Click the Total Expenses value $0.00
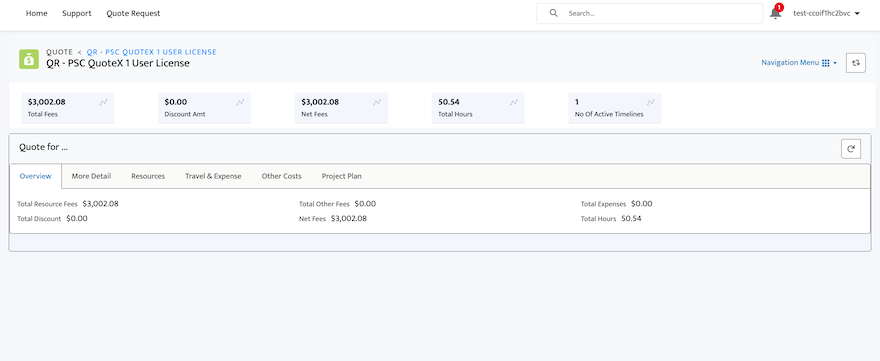Screen dimensions: 880x361 point(641,204)
